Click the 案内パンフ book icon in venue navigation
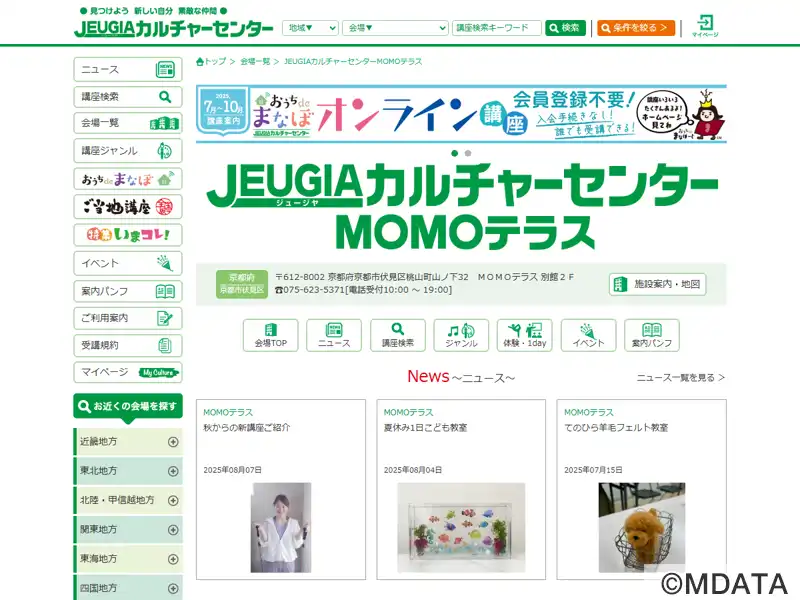Image resolution: width=800 pixels, height=600 pixels. (652, 335)
